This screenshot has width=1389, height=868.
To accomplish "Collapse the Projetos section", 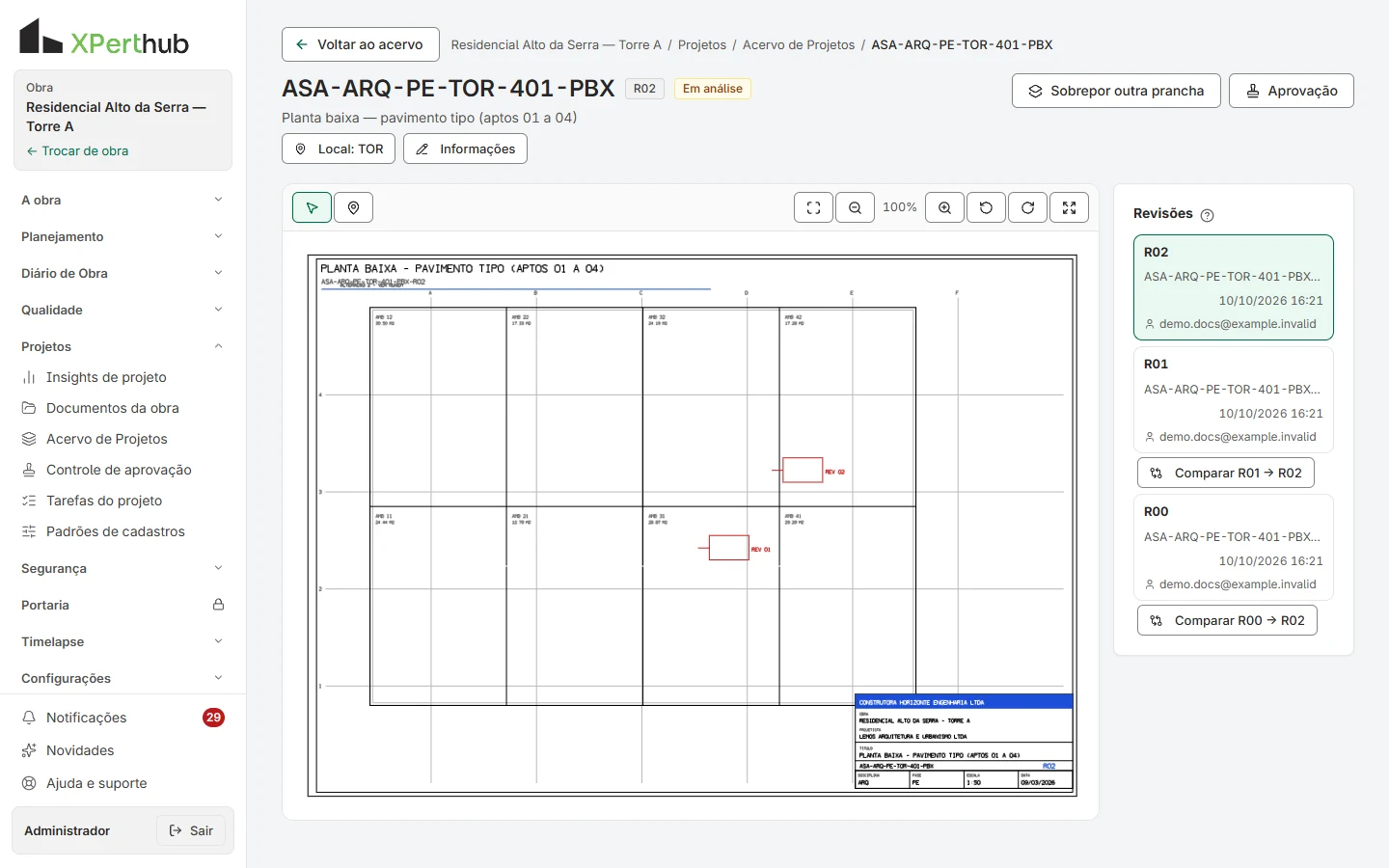I will click(x=123, y=346).
